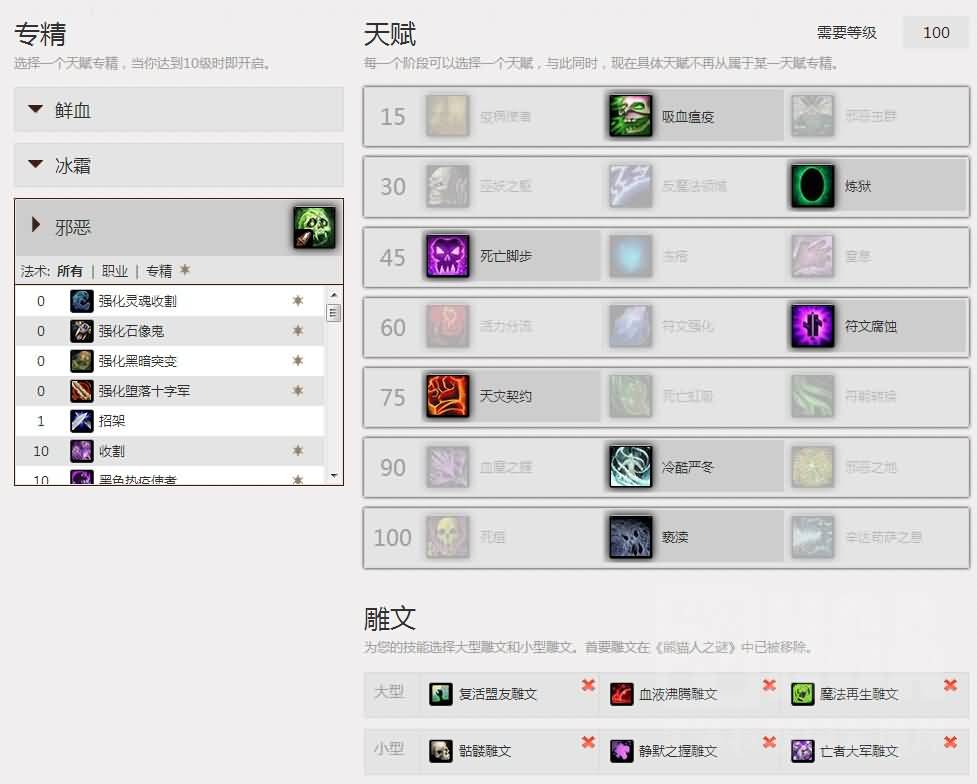Click the spell list scrollbar up arrow
The image size is (977, 784).
click(334, 294)
